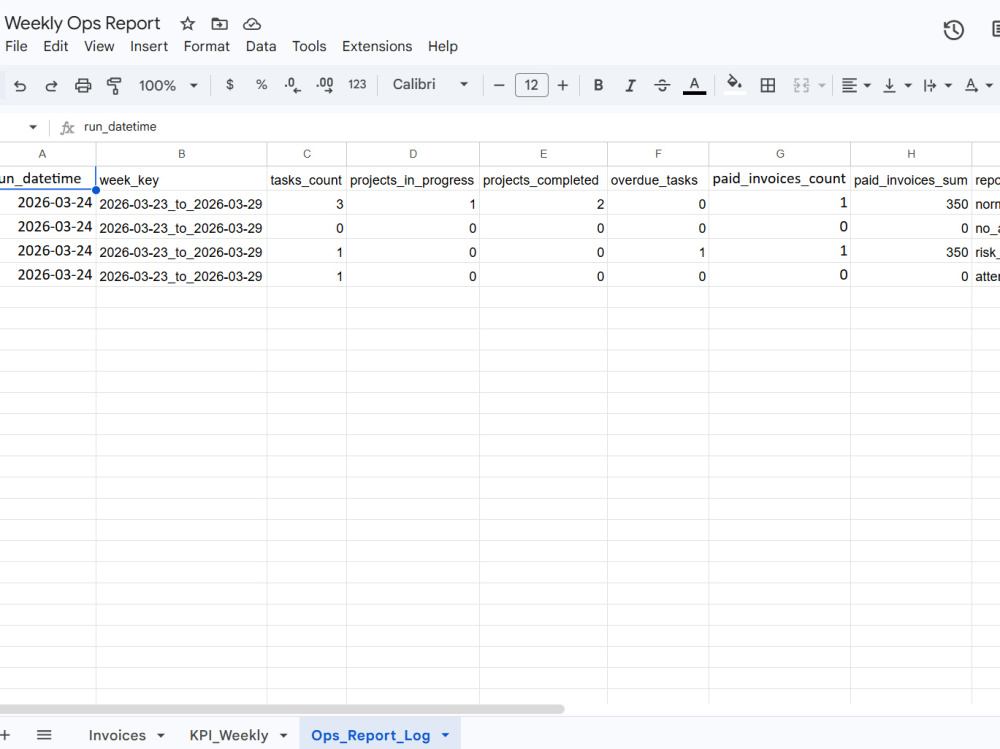Add a new sheet with plus icon

5,735
